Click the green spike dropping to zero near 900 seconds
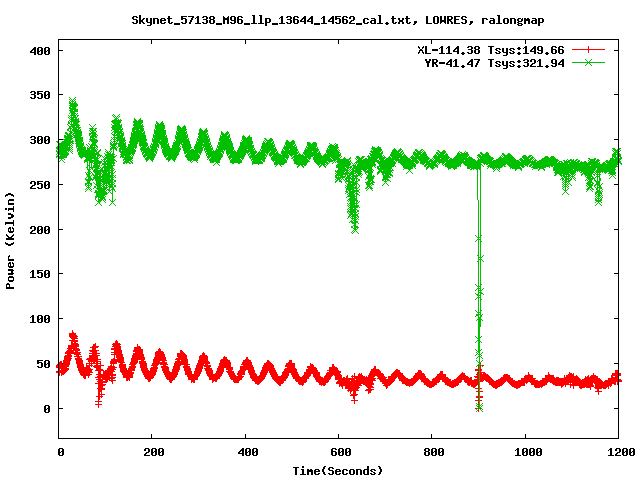640x480 pixels. [x=479, y=286]
